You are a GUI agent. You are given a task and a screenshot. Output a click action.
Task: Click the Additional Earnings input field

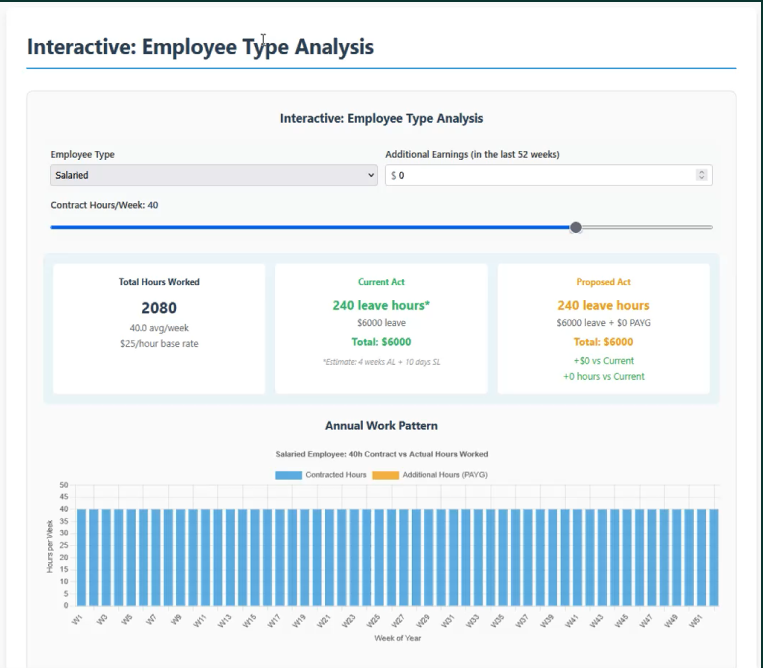tap(548, 175)
